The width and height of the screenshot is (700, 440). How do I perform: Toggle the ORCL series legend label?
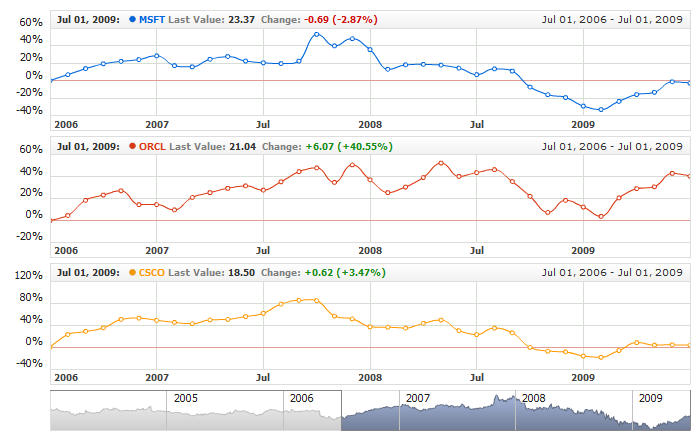pyautogui.click(x=152, y=146)
